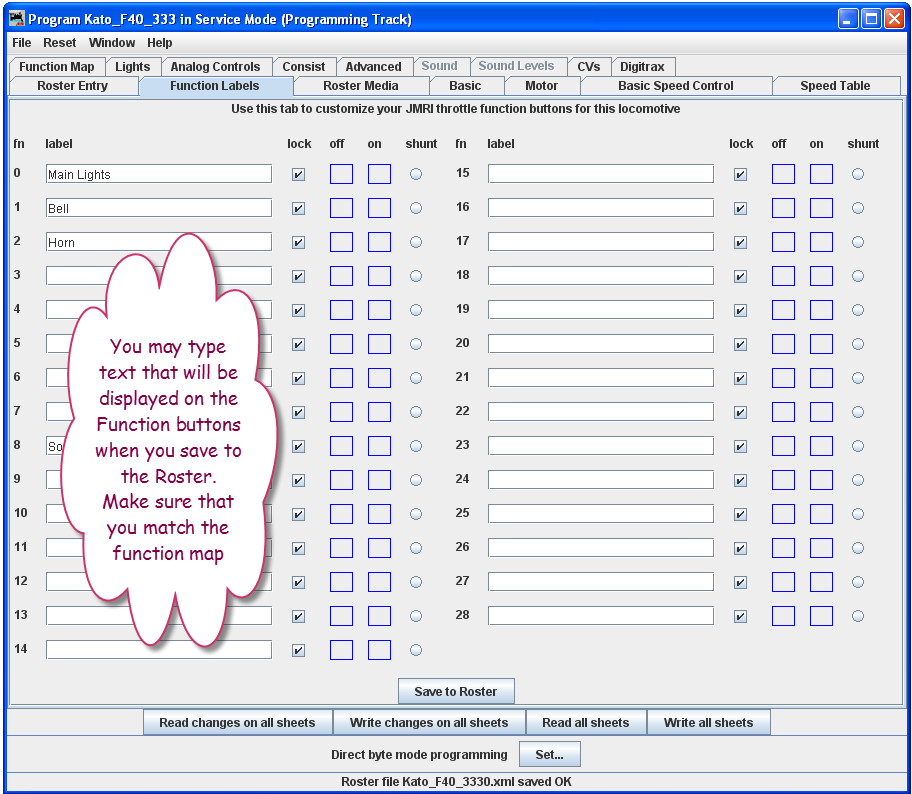Open the File menu
The image size is (912, 794).
pos(20,43)
